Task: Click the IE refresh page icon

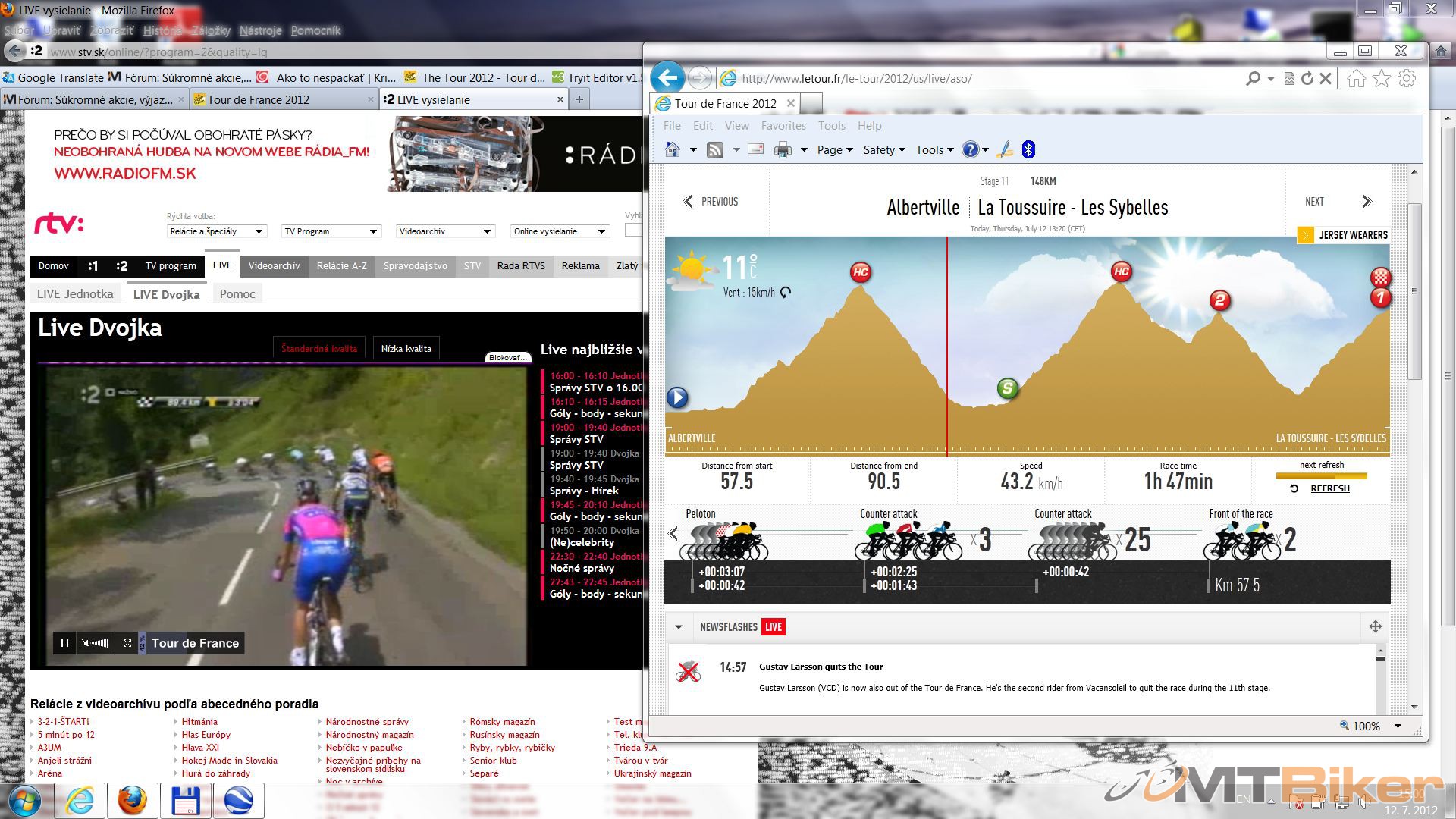Action: coord(1307,78)
